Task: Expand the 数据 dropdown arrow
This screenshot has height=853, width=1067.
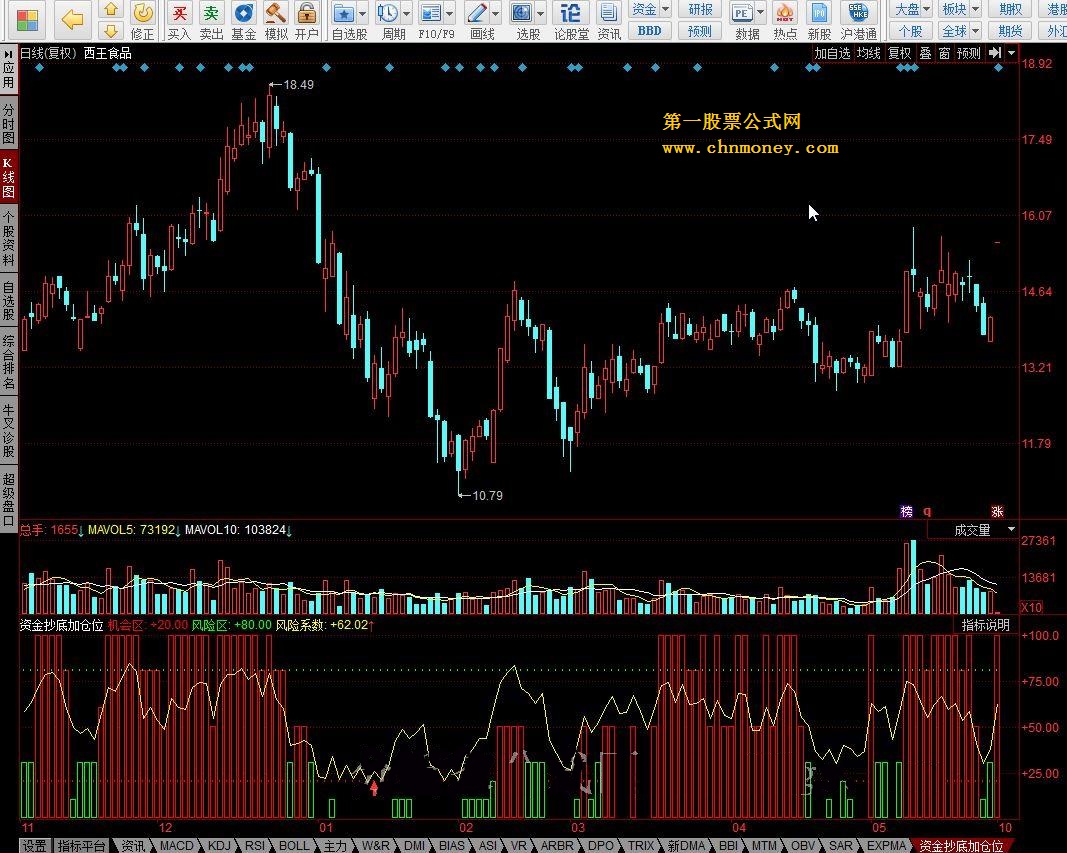Action: click(761, 13)
